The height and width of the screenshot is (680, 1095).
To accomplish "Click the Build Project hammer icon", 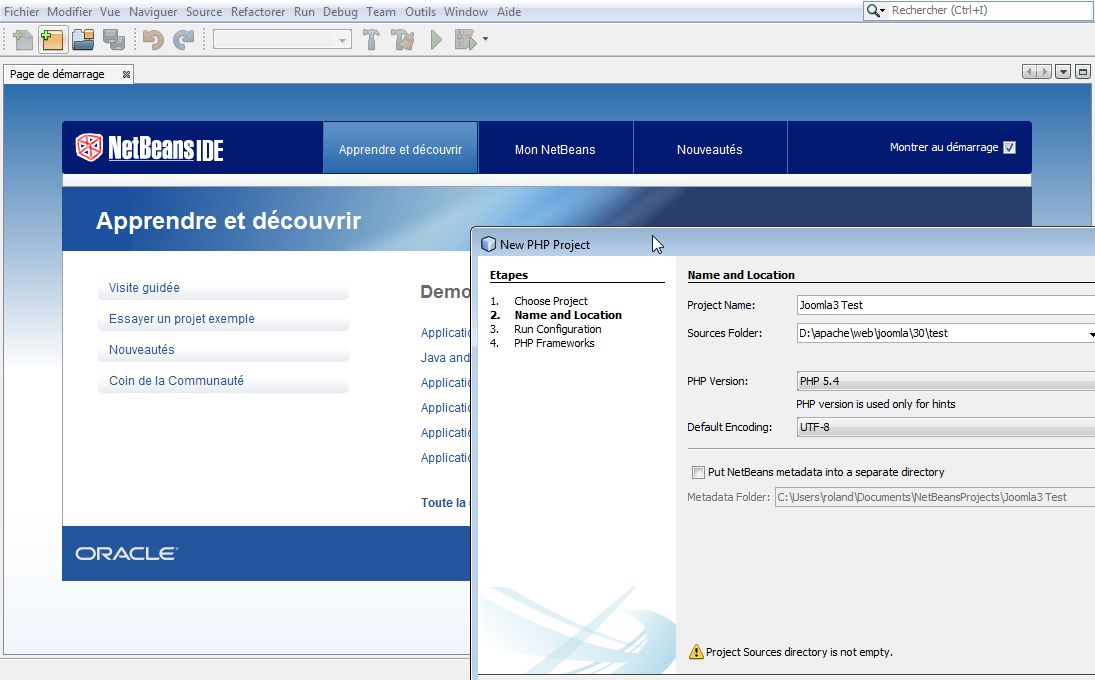I will click(x=372, y=40).
